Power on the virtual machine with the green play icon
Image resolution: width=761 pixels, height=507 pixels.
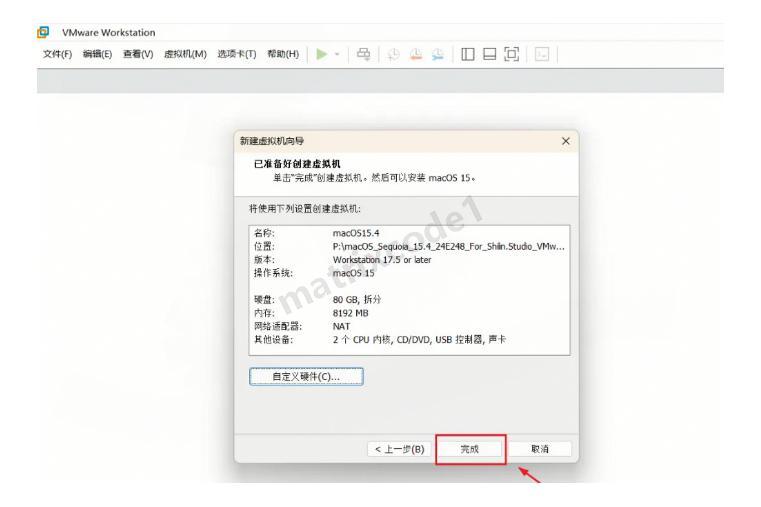click(321, 54)
